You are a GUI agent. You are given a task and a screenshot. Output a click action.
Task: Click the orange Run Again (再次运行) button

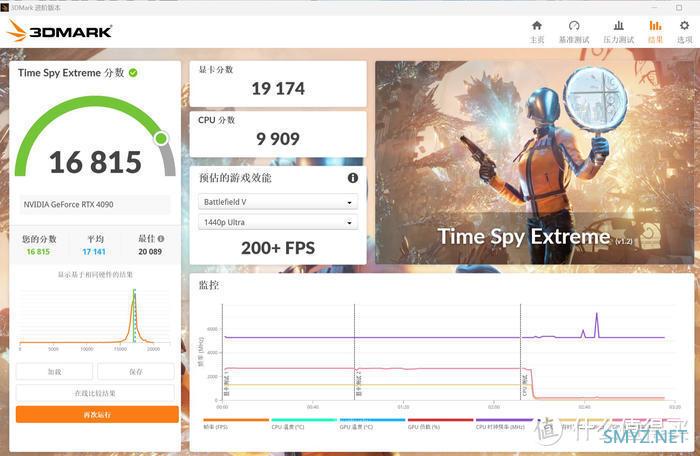pos(97,414)
